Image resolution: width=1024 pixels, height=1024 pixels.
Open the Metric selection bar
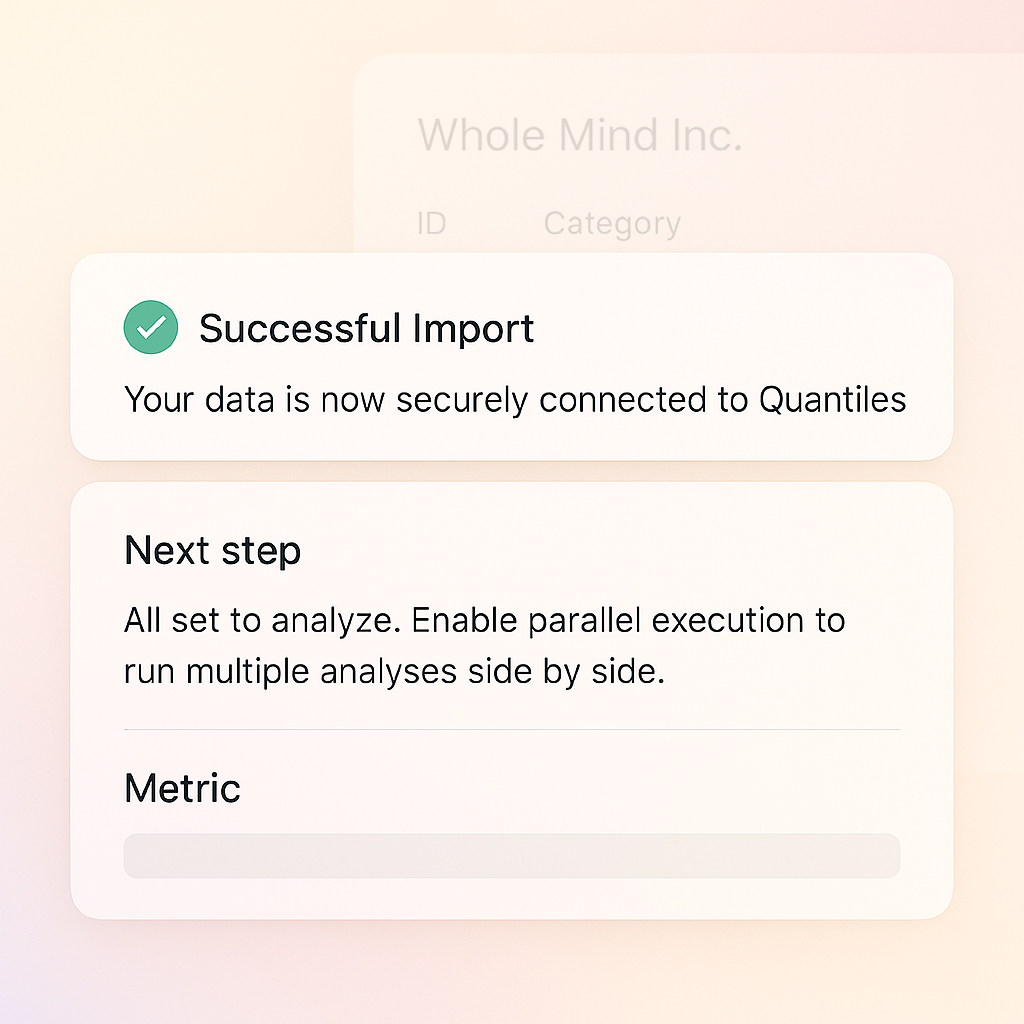click(x=512, y=856)
